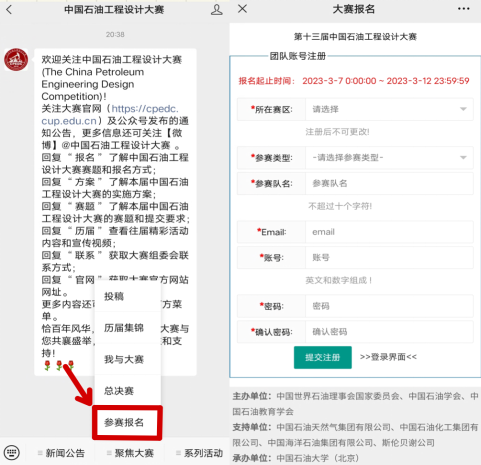Screen dimensions: 481x465
Task: Open the account profile person icon
Action: (217, 10)
